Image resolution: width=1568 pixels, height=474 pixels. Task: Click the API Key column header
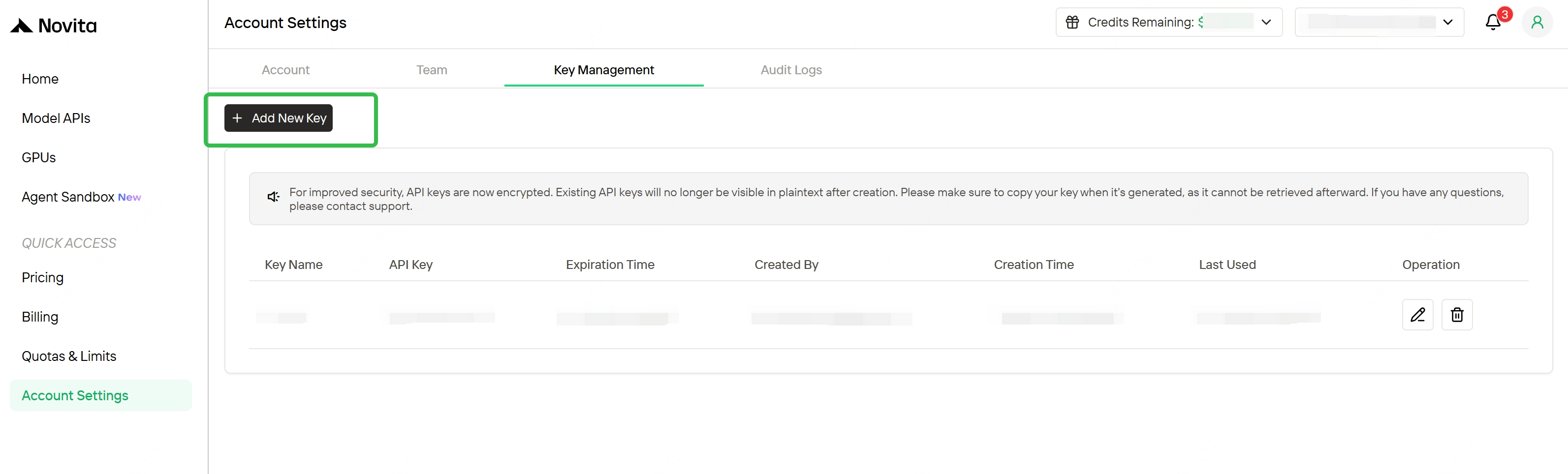[411, 265]
